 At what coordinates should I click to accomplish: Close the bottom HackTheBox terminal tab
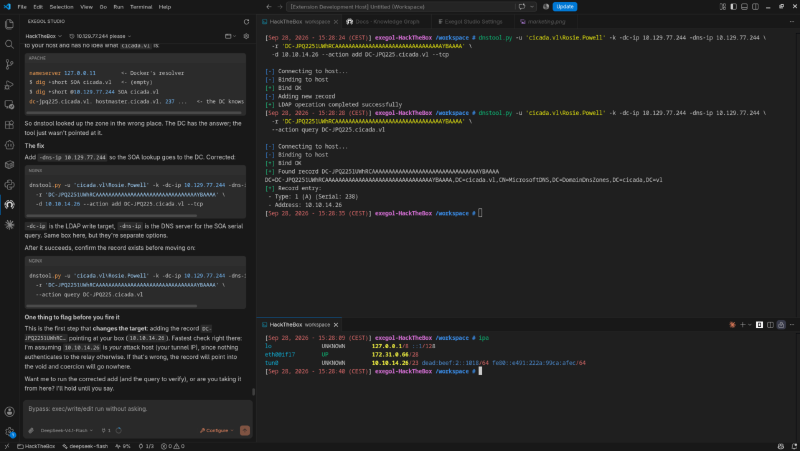tap(336, 324)
